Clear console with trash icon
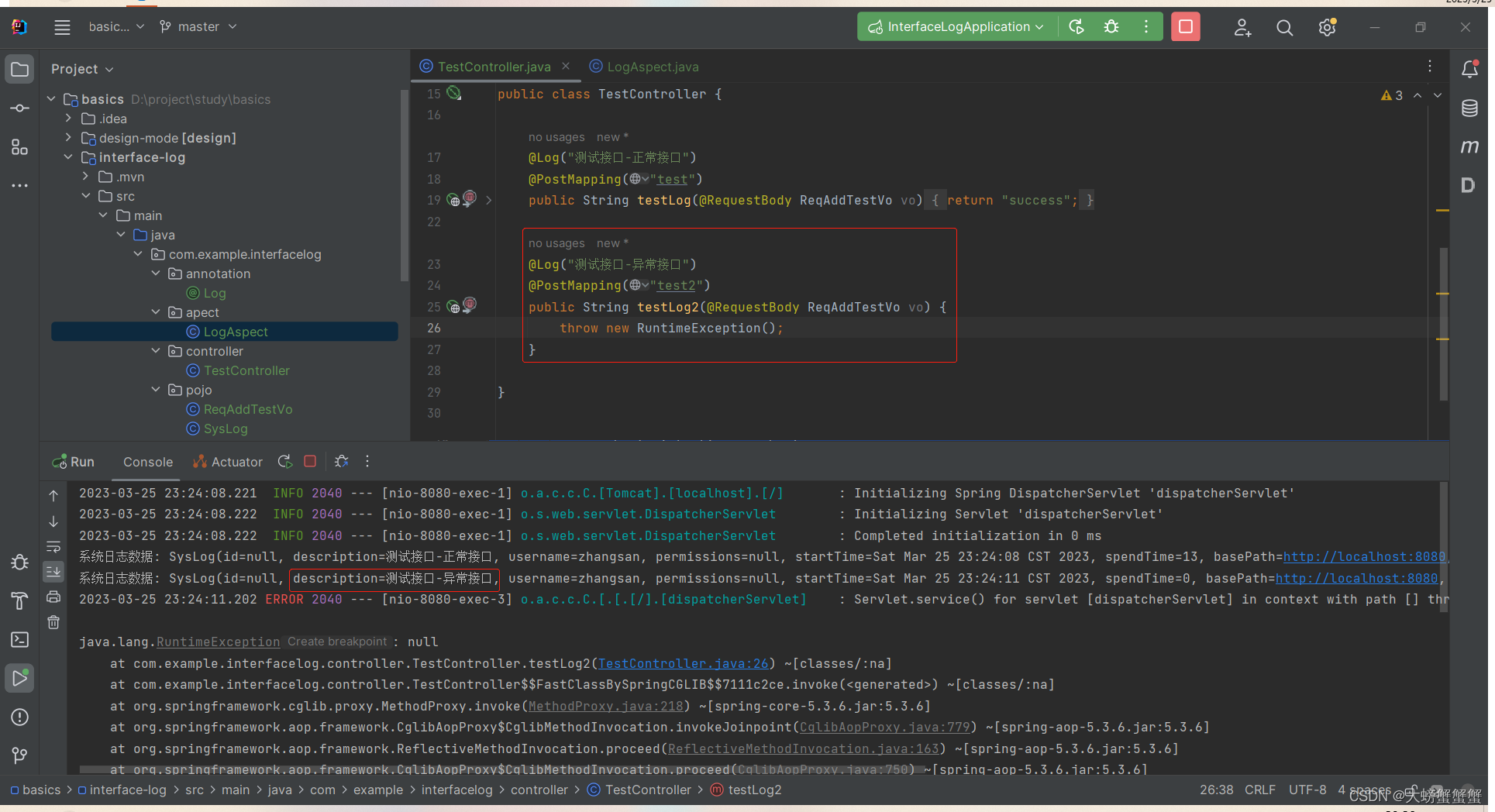 [53, 622]
